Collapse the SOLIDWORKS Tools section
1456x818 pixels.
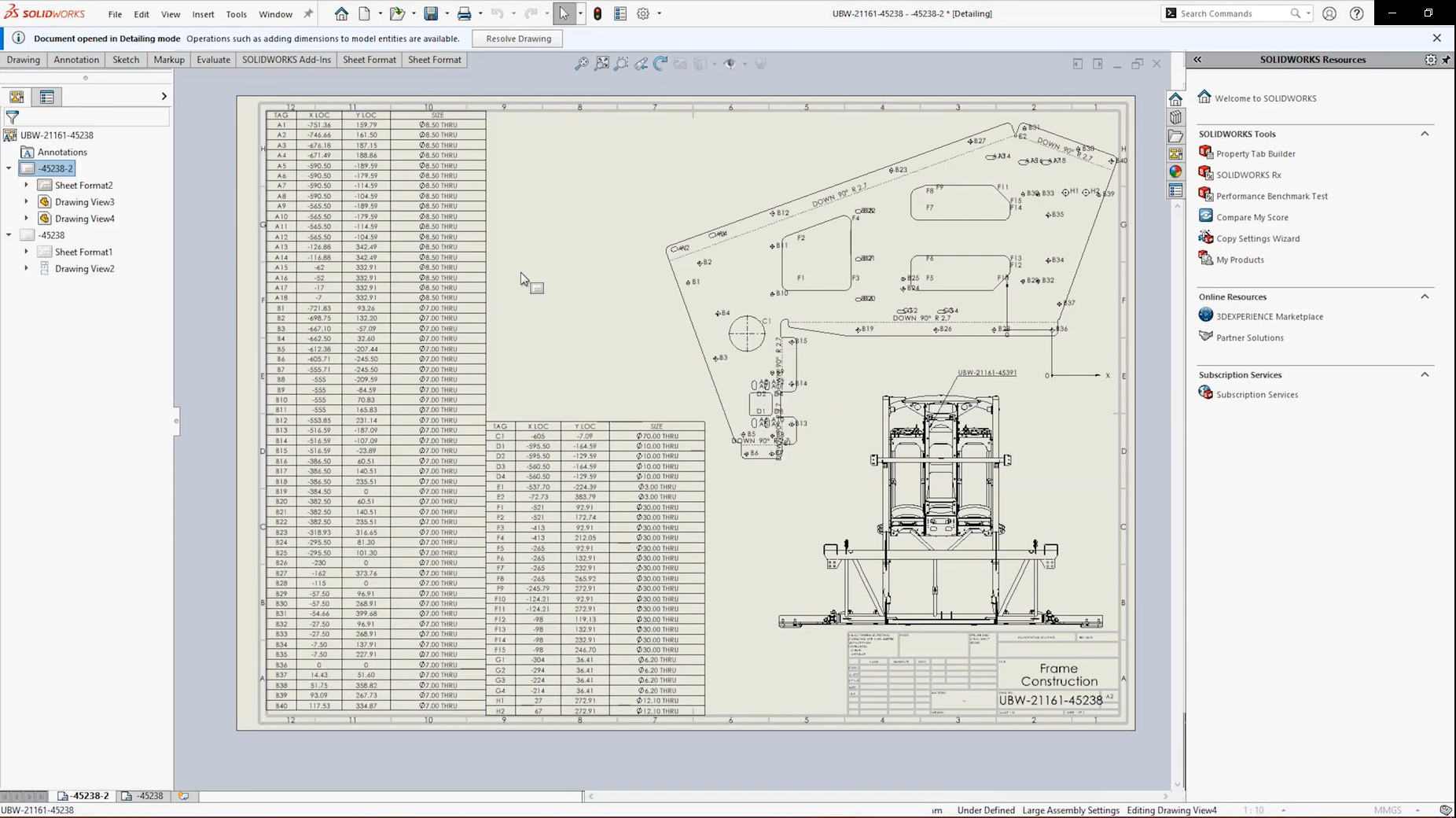1424,134
